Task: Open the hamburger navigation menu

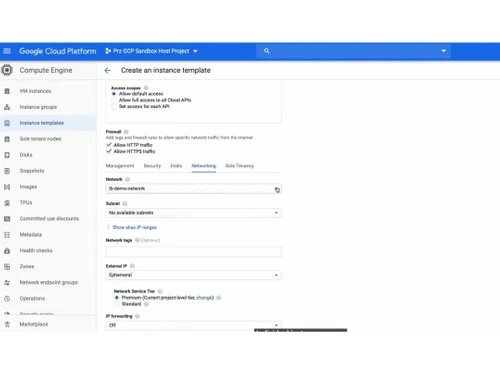Action: coord(7,51)
